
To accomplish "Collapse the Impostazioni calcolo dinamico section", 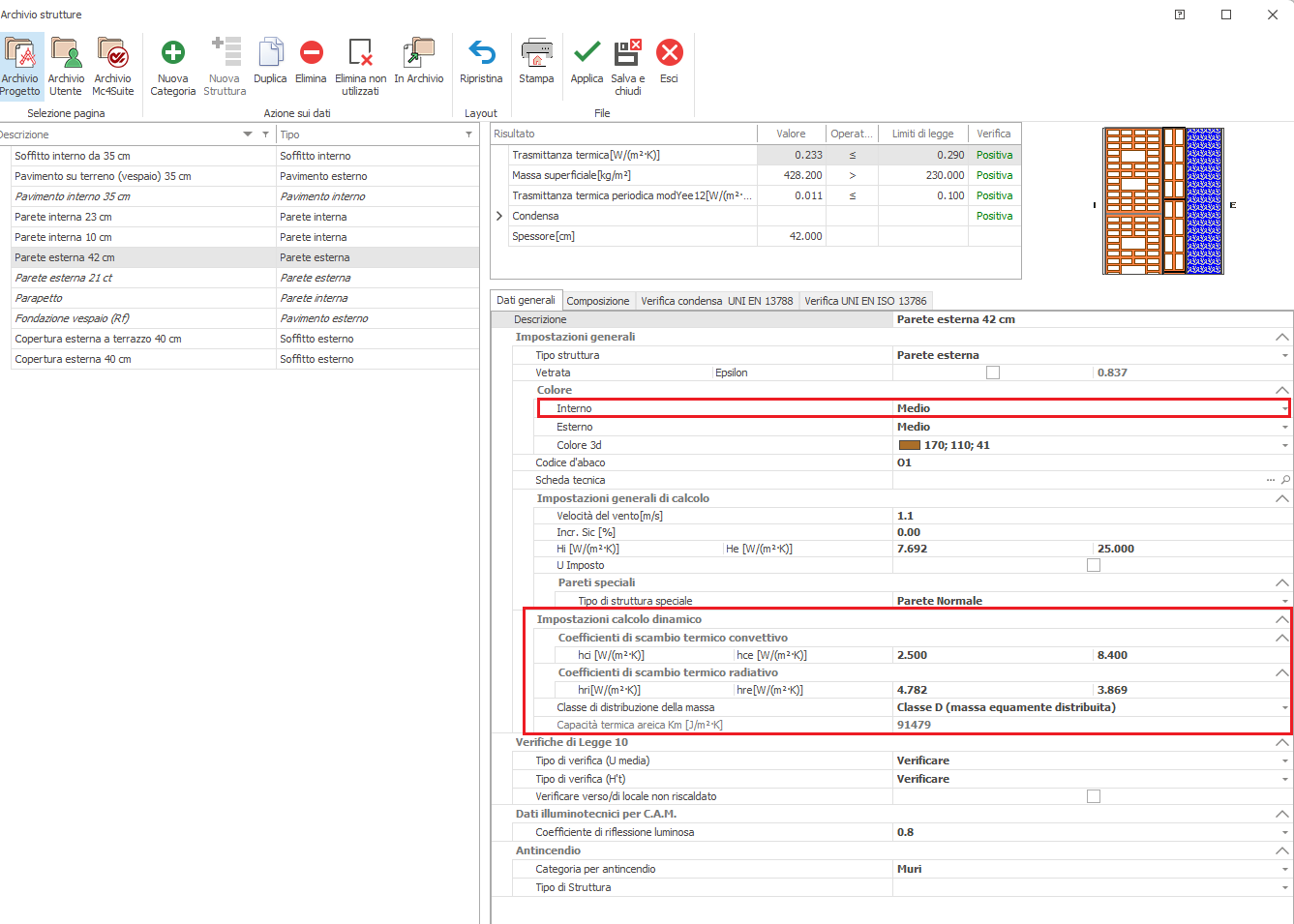I will tap(1281, 619).
